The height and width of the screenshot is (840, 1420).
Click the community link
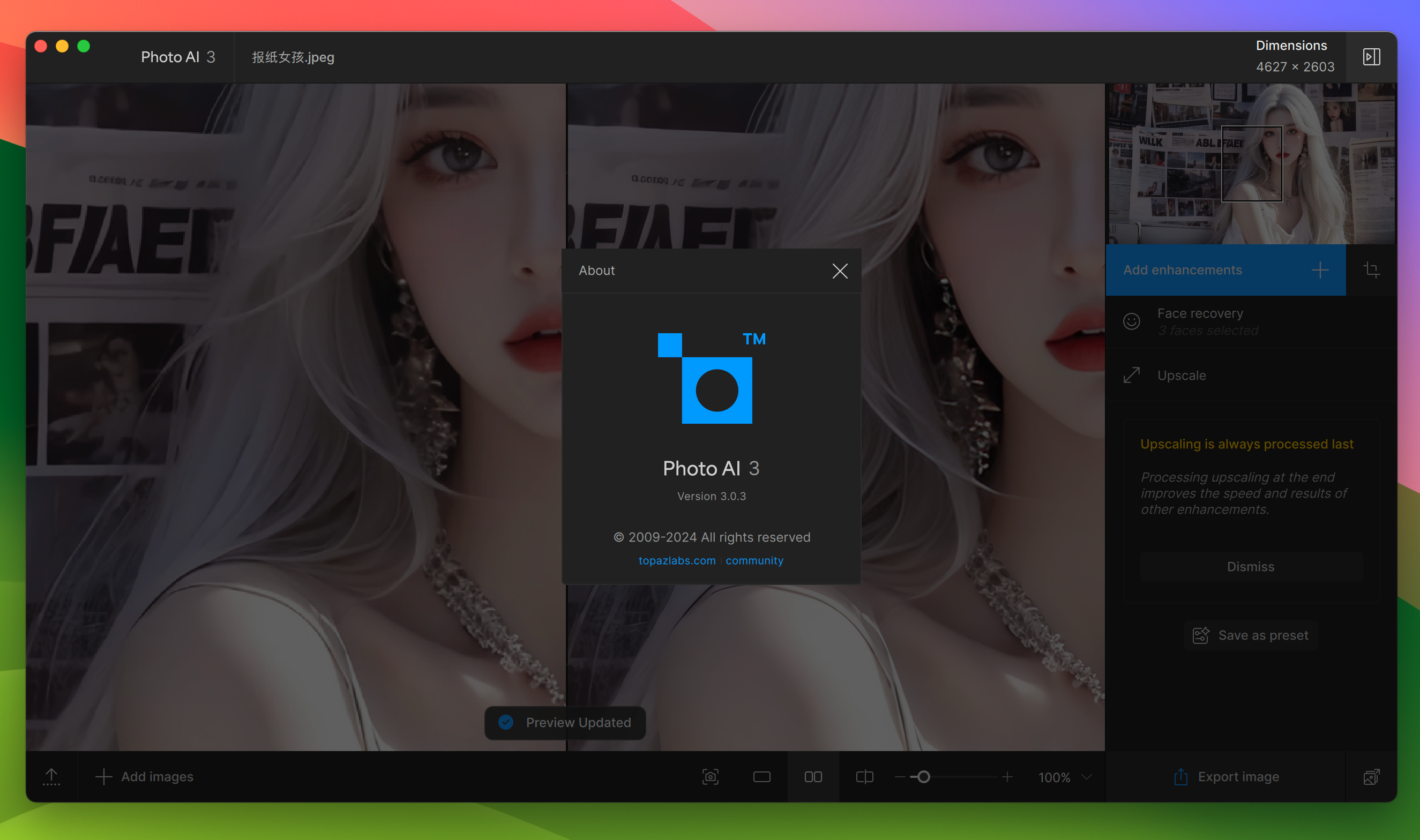click(756, 559)
